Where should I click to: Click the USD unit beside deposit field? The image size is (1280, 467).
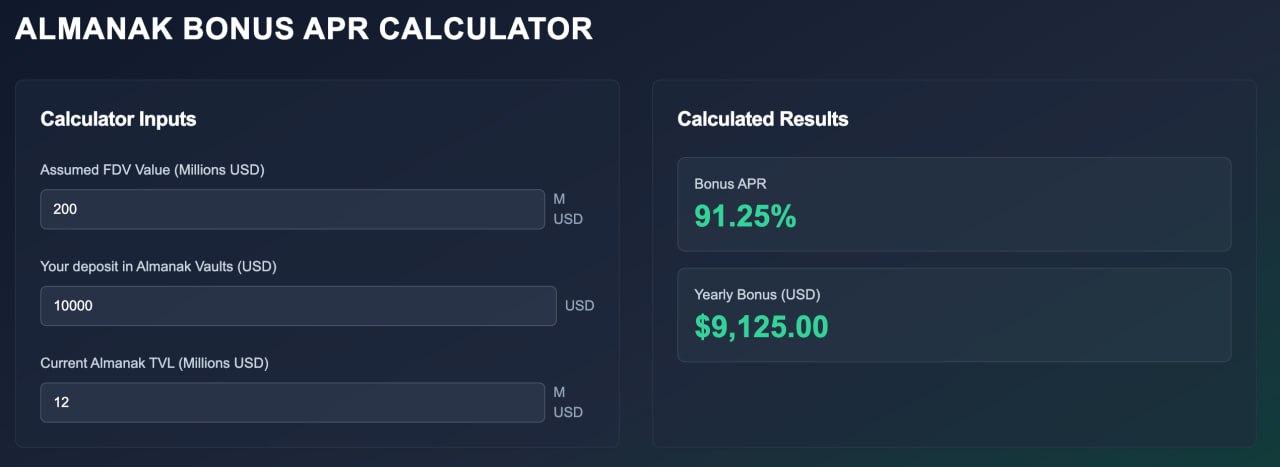point(579,306)
